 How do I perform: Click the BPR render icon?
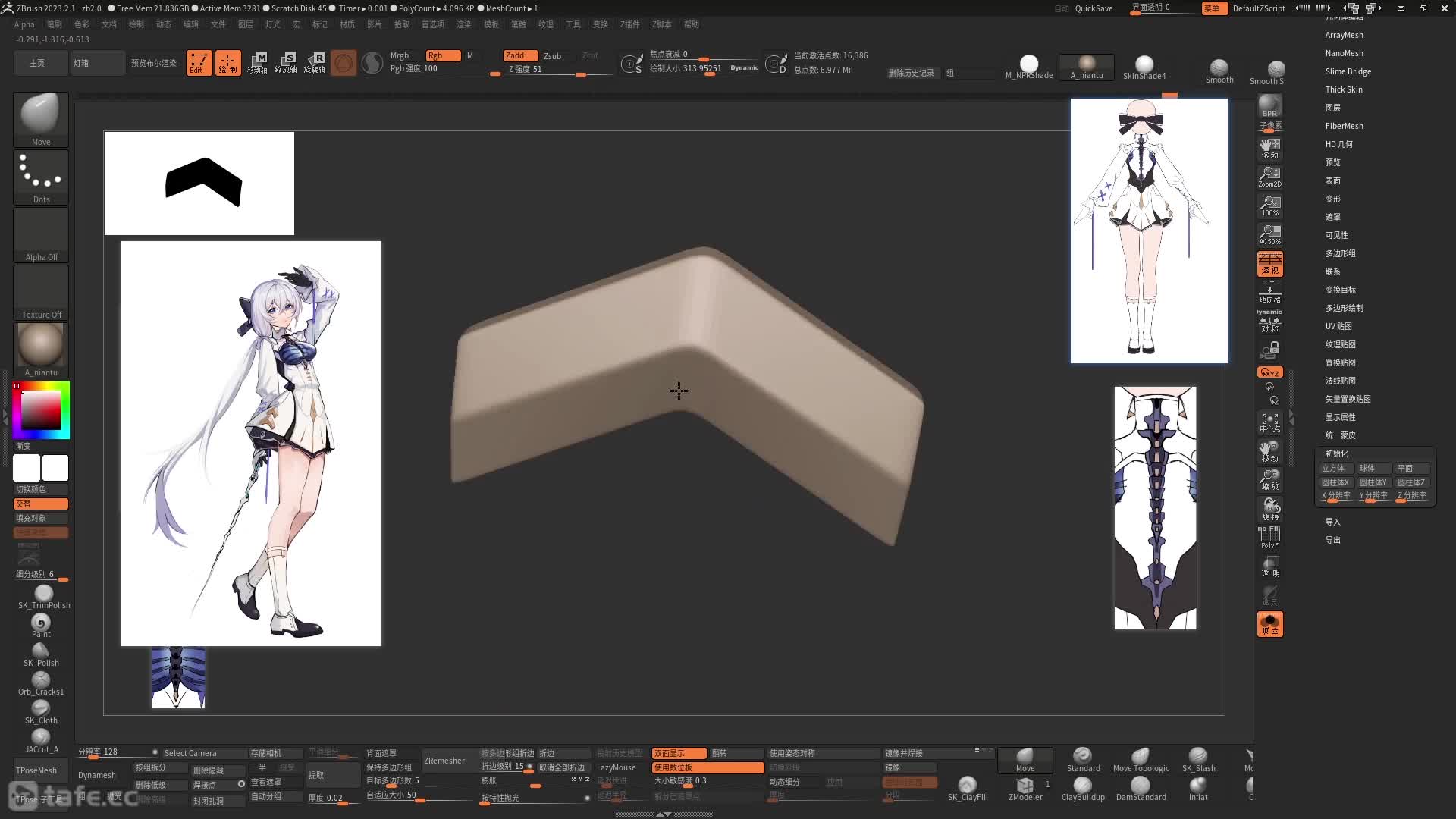pos(1269,105)
